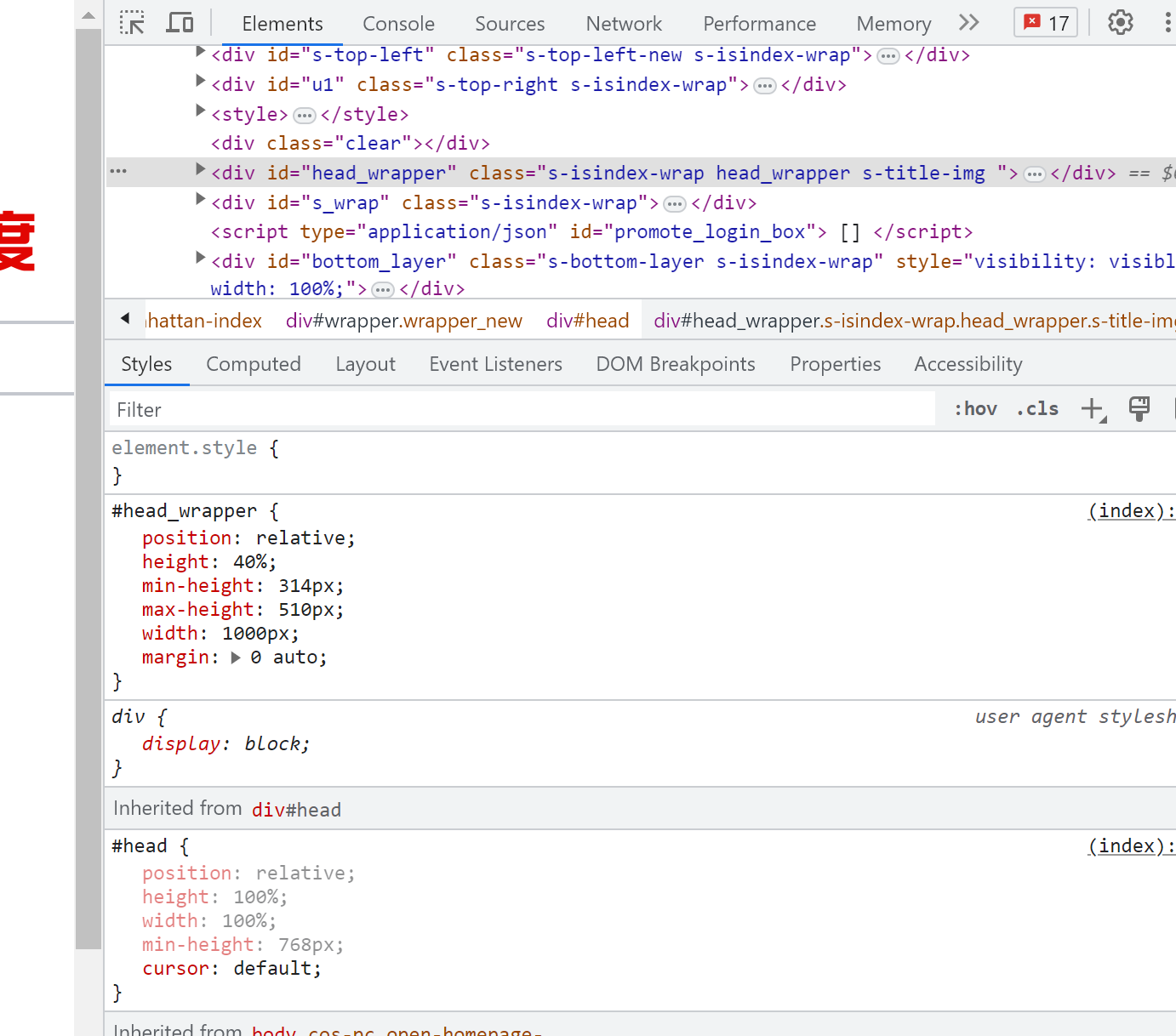Click the scrollbar up arrow

pos(88,15)
